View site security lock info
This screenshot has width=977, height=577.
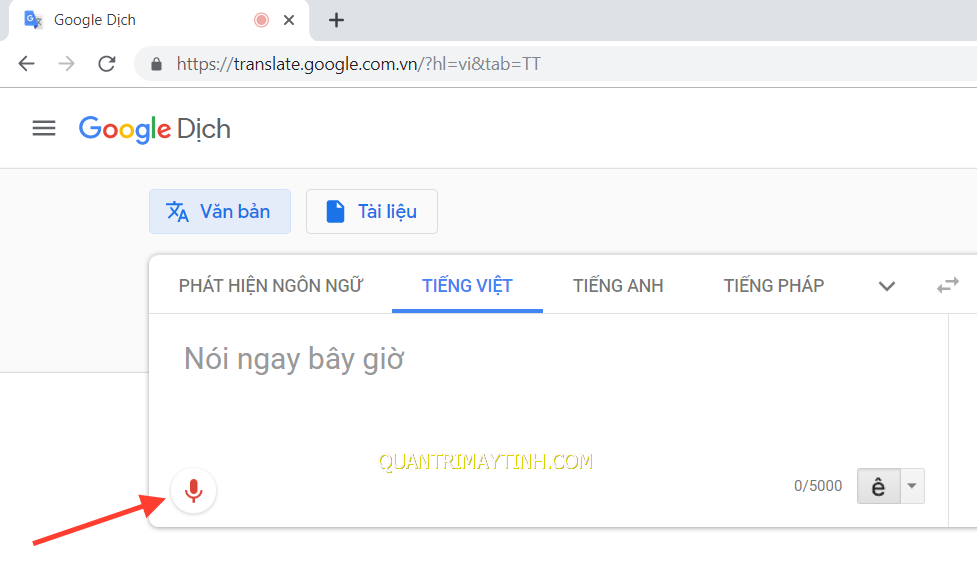coord(156,64)
